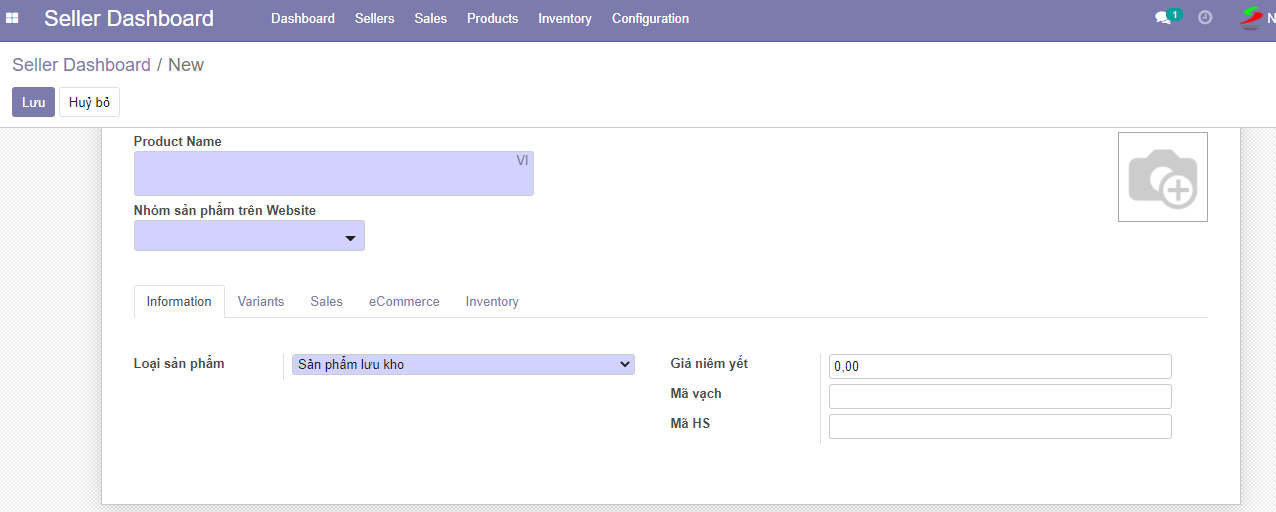The height and width of the screenshot is (512, 1276).
Task: Open the apps grid menu icon
Action: click(13, 18)
